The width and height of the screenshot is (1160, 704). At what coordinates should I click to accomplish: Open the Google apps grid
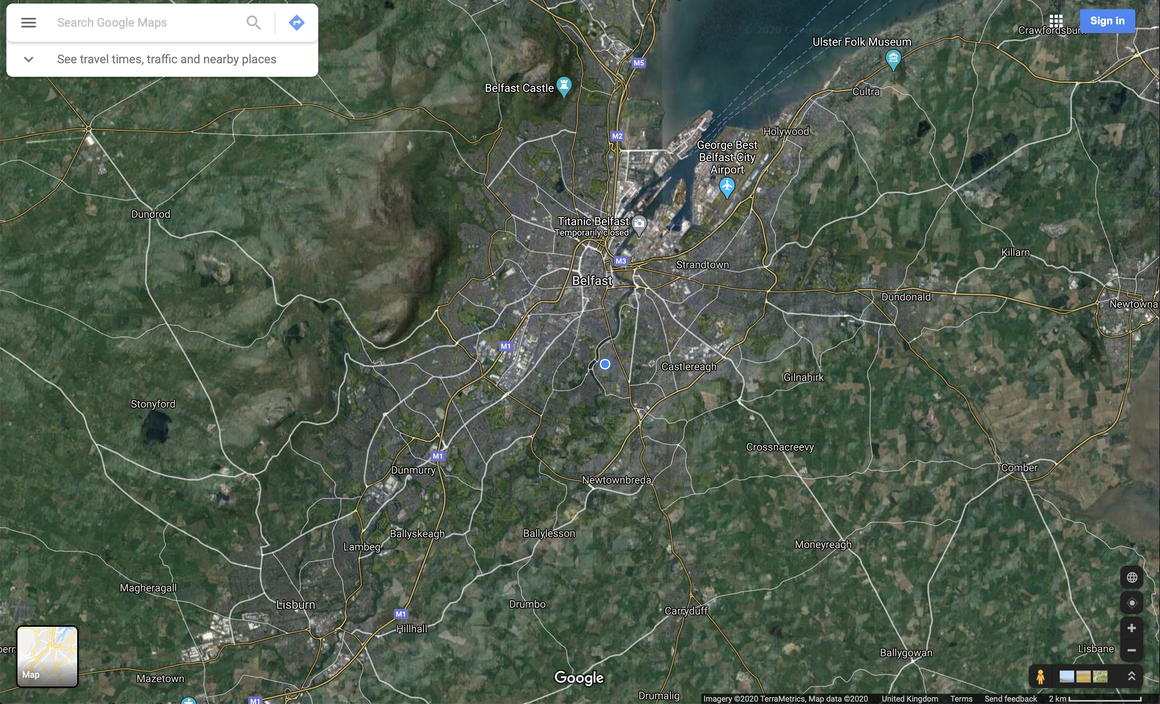(x=1056, y=20)
